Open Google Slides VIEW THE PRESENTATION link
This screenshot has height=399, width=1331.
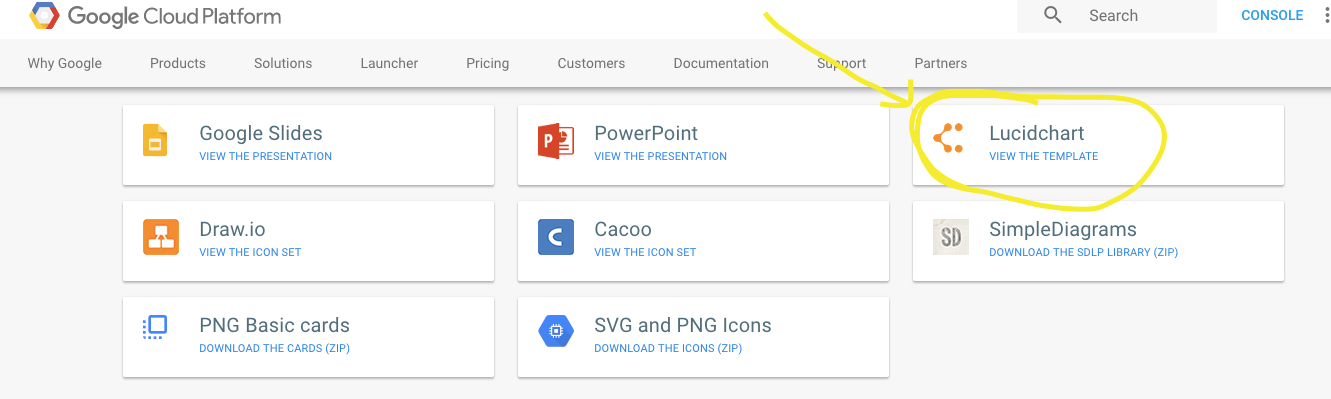click(x=266, y=156)
